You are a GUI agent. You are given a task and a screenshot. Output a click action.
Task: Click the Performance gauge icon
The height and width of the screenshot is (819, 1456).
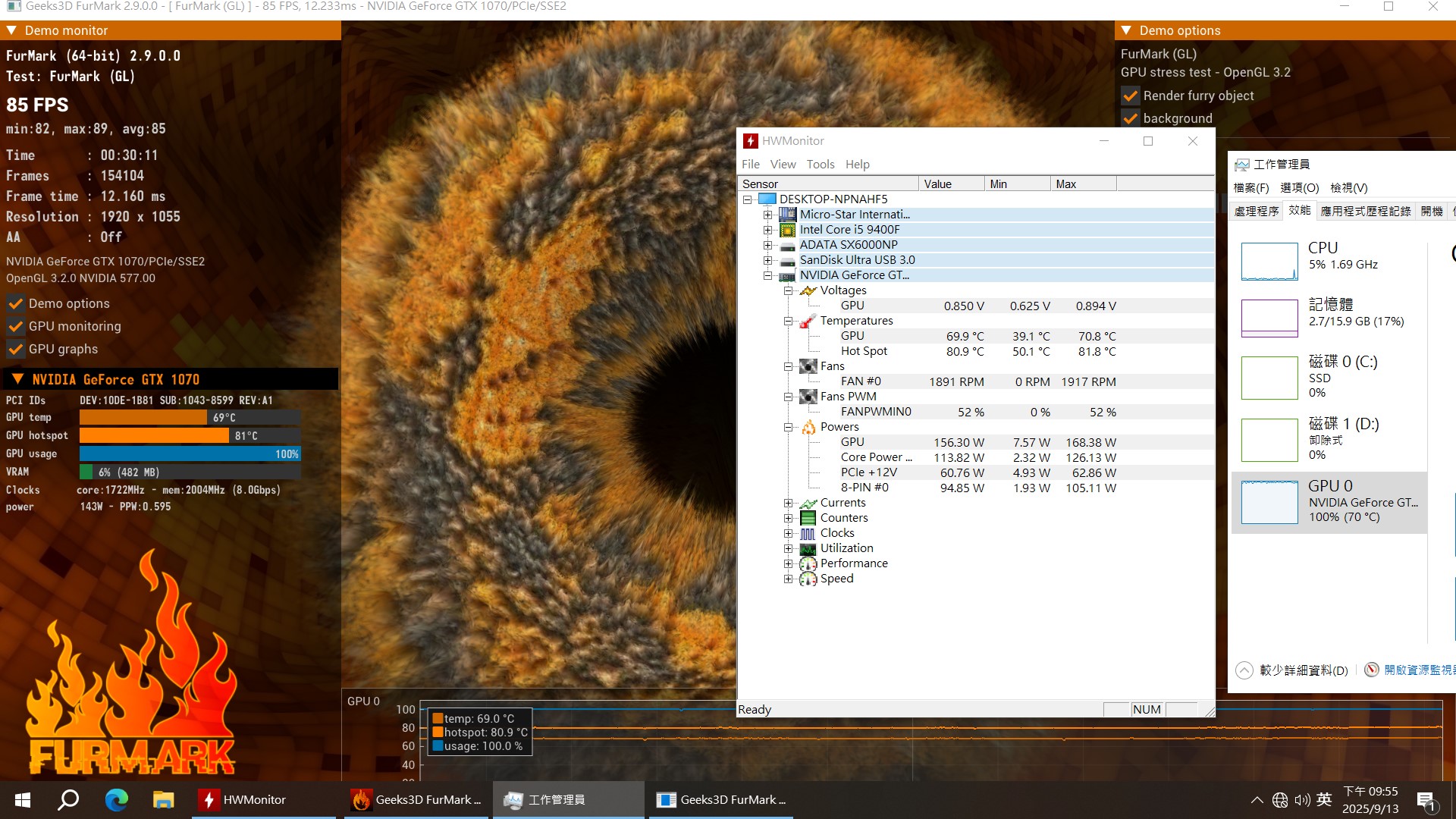[808, 563]
